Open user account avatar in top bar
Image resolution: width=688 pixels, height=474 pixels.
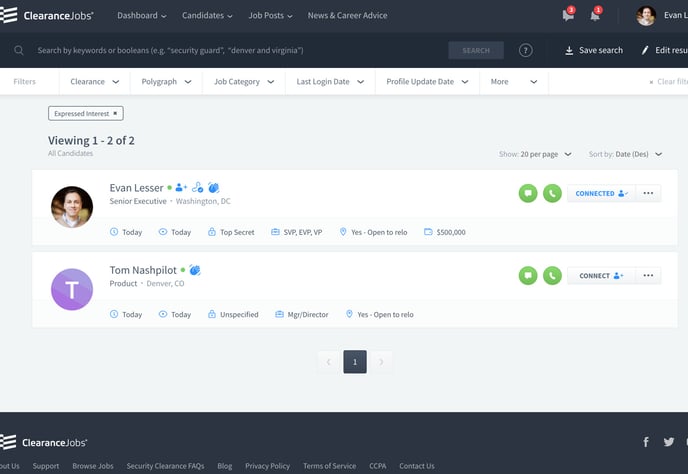coord(646,16)
